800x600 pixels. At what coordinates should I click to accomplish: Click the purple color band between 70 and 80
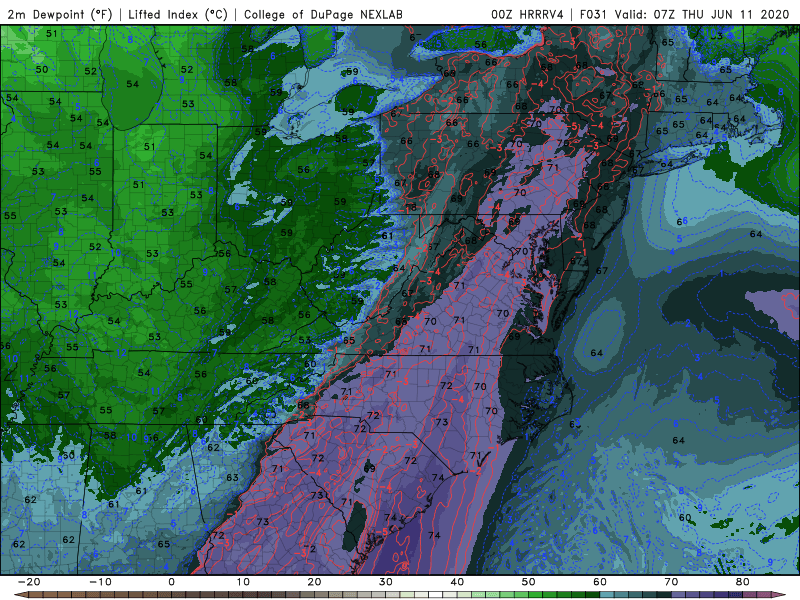click(707, 595)
